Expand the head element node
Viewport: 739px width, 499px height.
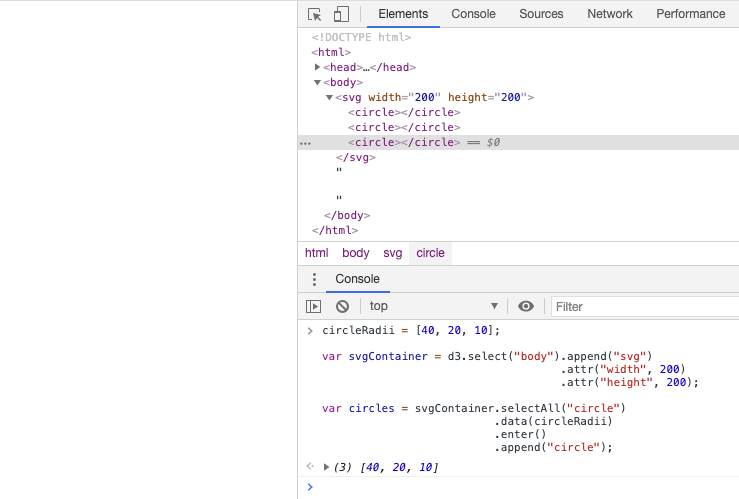(x=318, y=67)
